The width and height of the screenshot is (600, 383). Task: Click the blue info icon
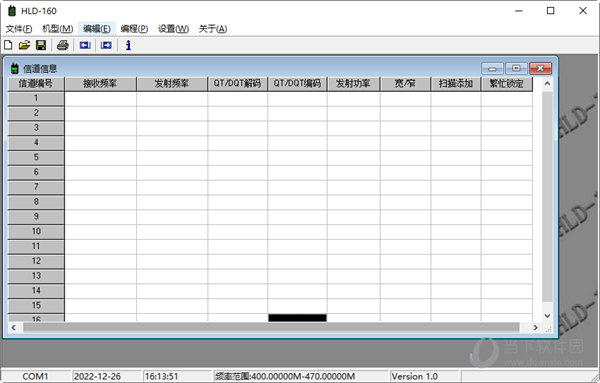128,45
